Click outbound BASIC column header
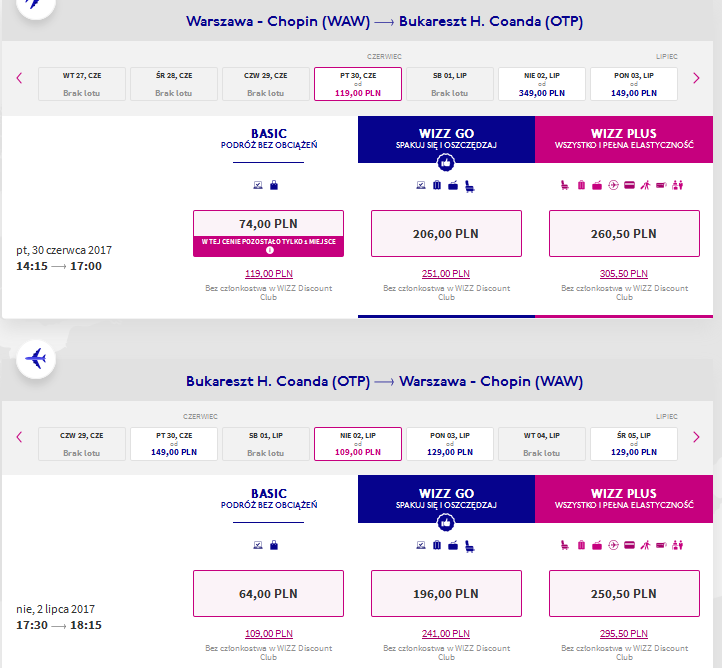Screen dimensions: 722x668 pos(269,139)
